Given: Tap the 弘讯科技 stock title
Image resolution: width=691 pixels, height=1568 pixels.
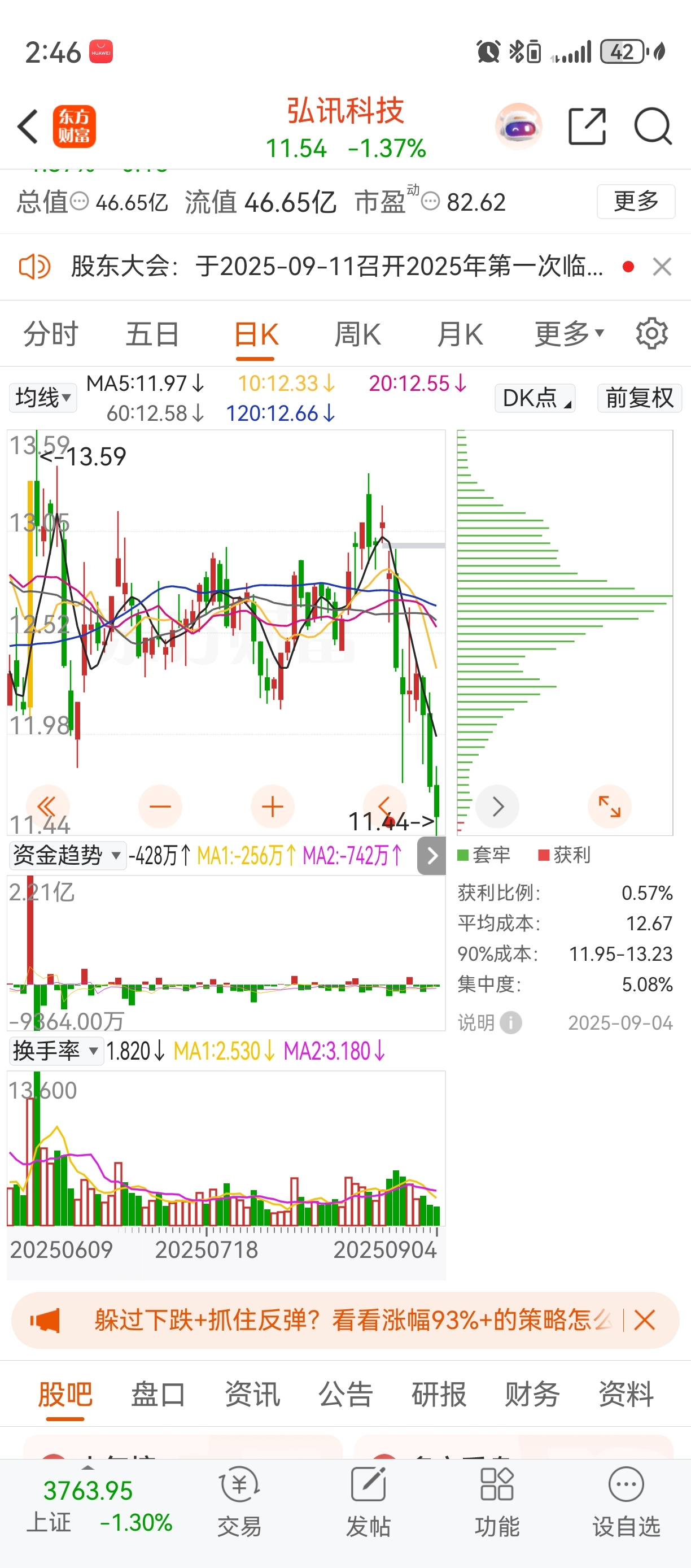Looking at the screenshot, I should [x=345, y=111].
